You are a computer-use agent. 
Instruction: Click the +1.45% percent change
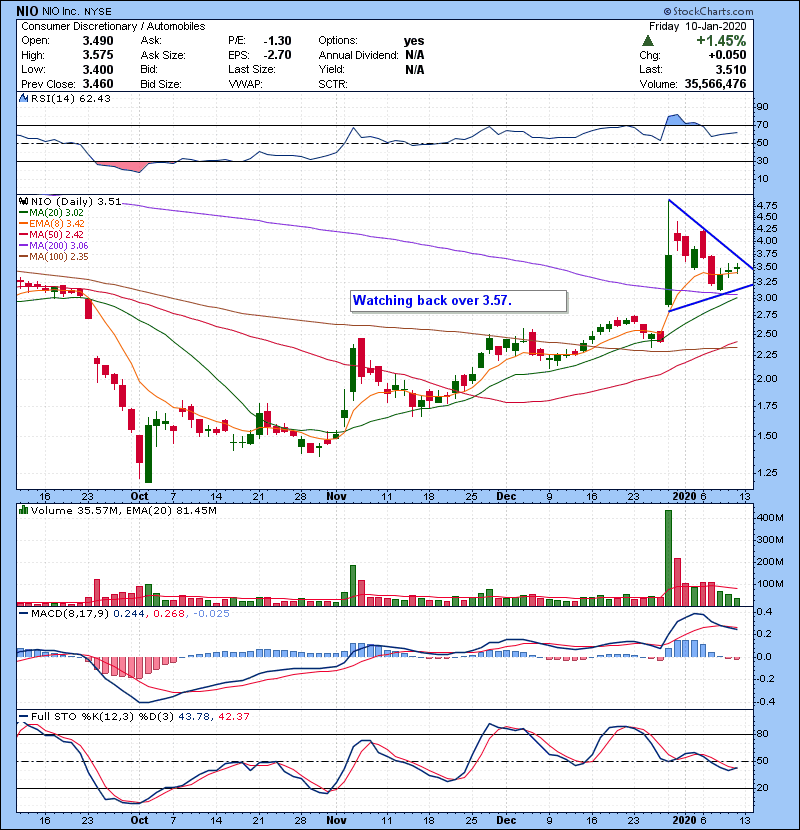pyautogui.click(x=721, y=41)
